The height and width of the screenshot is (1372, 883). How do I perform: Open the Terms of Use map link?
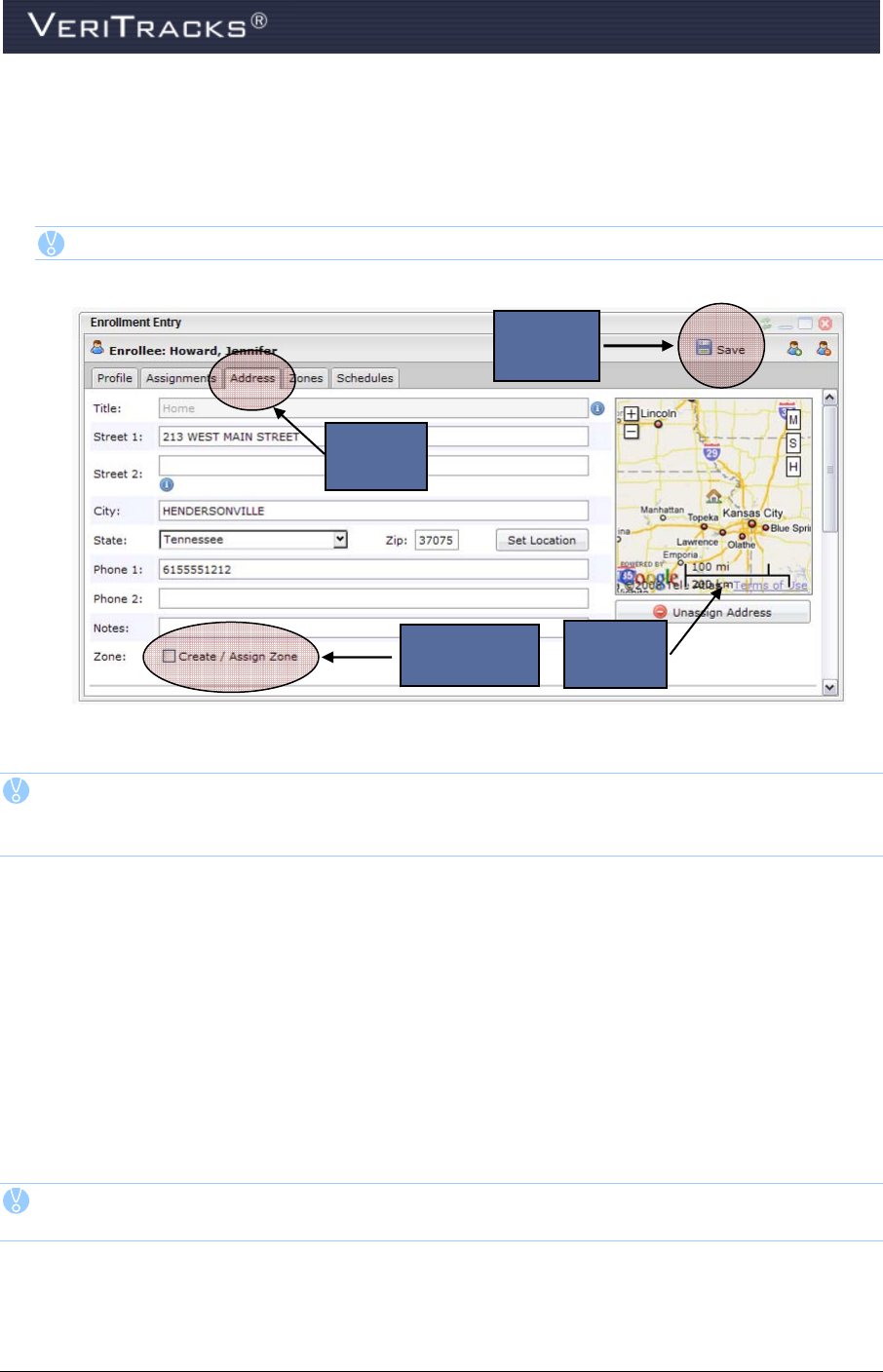click(x=771, y=586)
